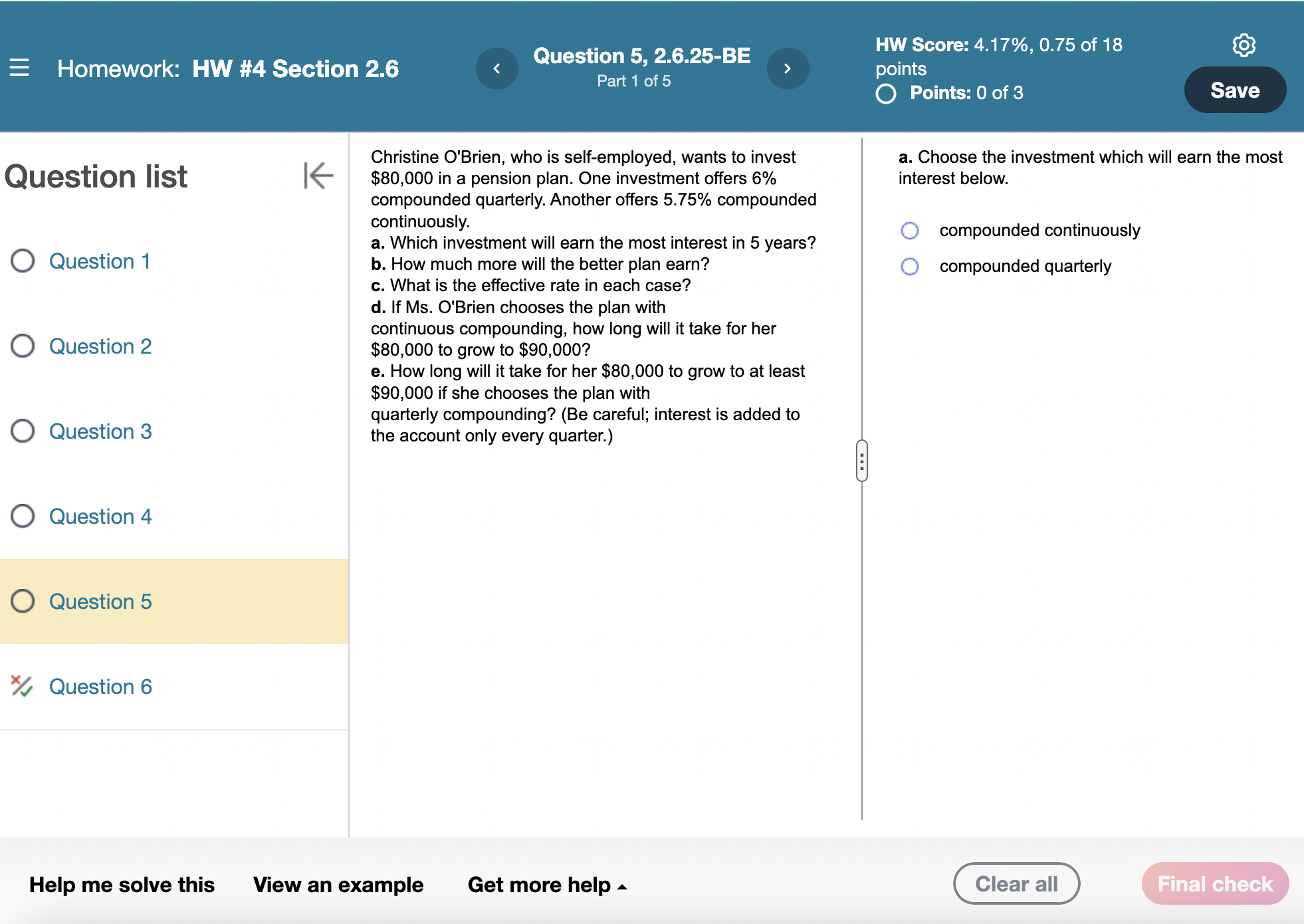Click the hamburger menu icon
The height and width of the screenshot is (924, 1304).
click(x=20, y=68)
